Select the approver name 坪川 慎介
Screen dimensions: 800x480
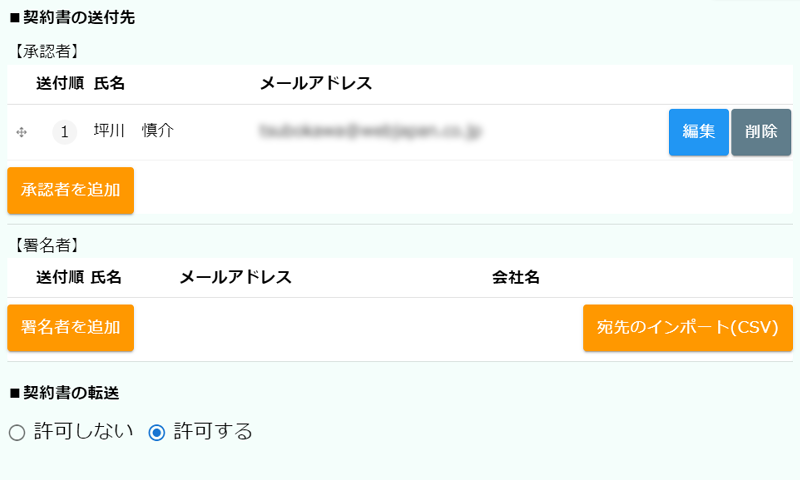[x=134, y=131]
